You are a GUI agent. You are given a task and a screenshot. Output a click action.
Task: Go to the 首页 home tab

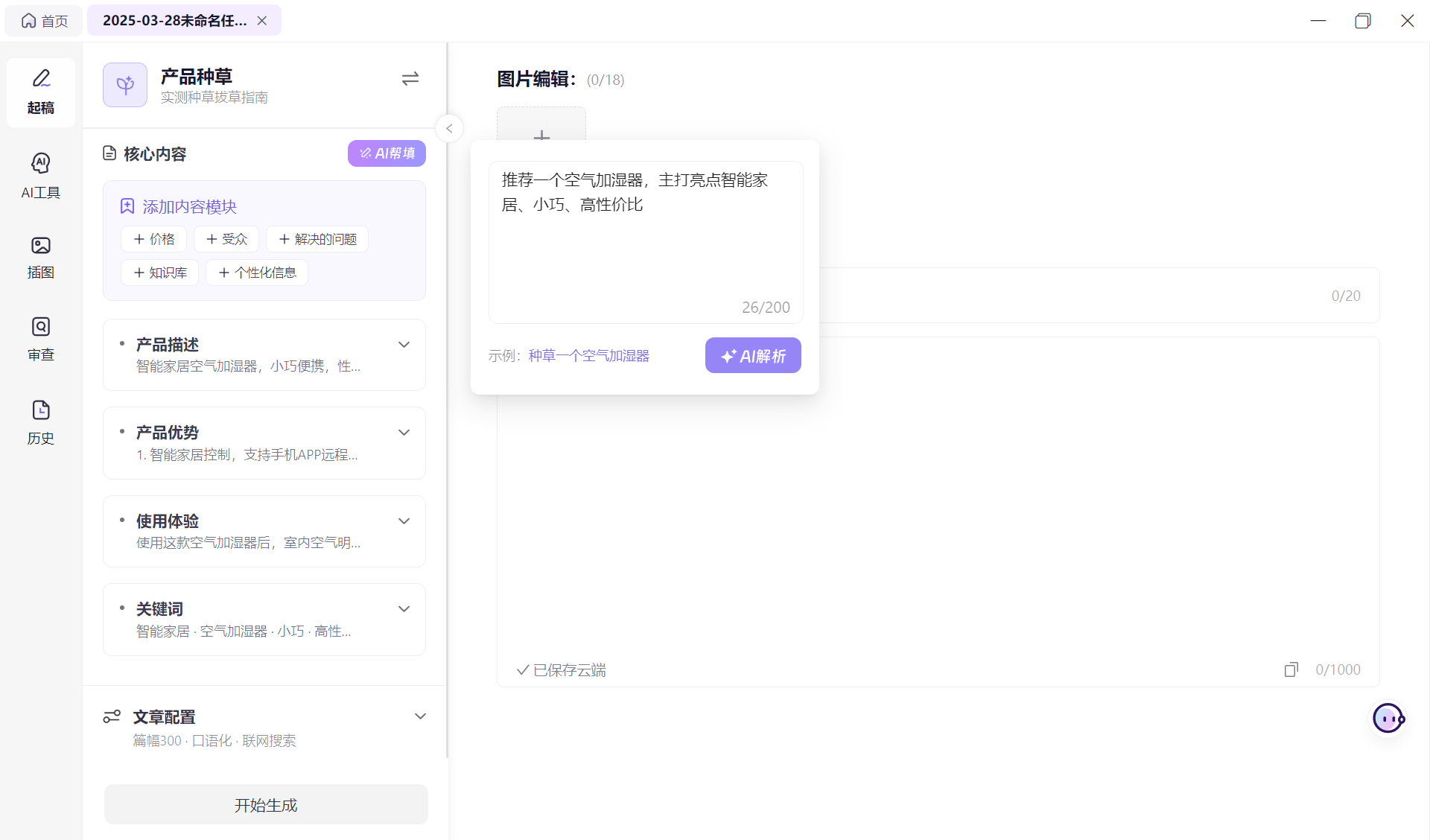coord(44,21)
